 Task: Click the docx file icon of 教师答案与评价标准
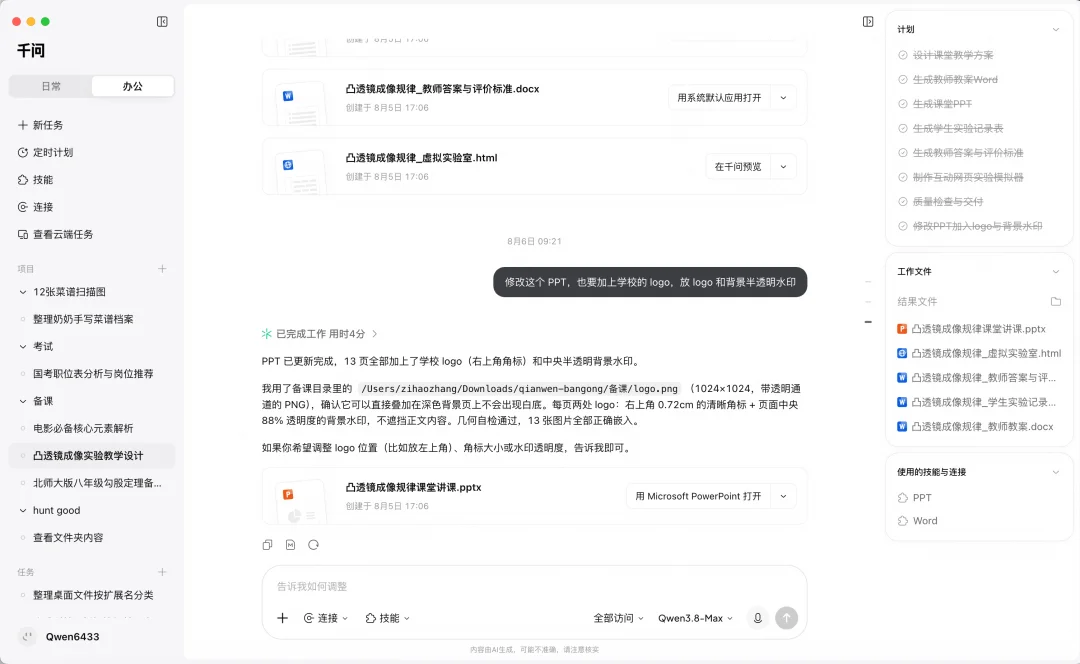coord(288,96)
